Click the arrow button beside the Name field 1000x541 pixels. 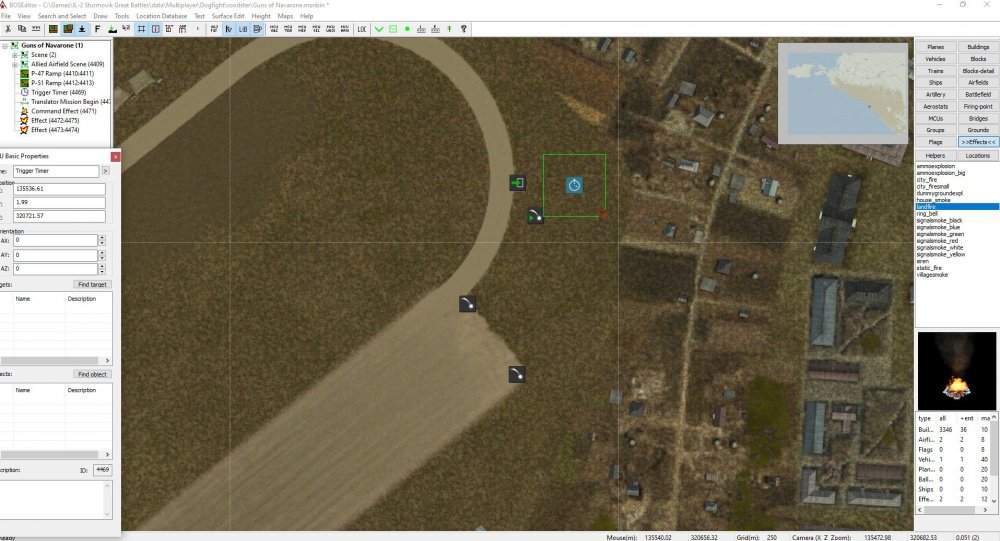point(105,171)
